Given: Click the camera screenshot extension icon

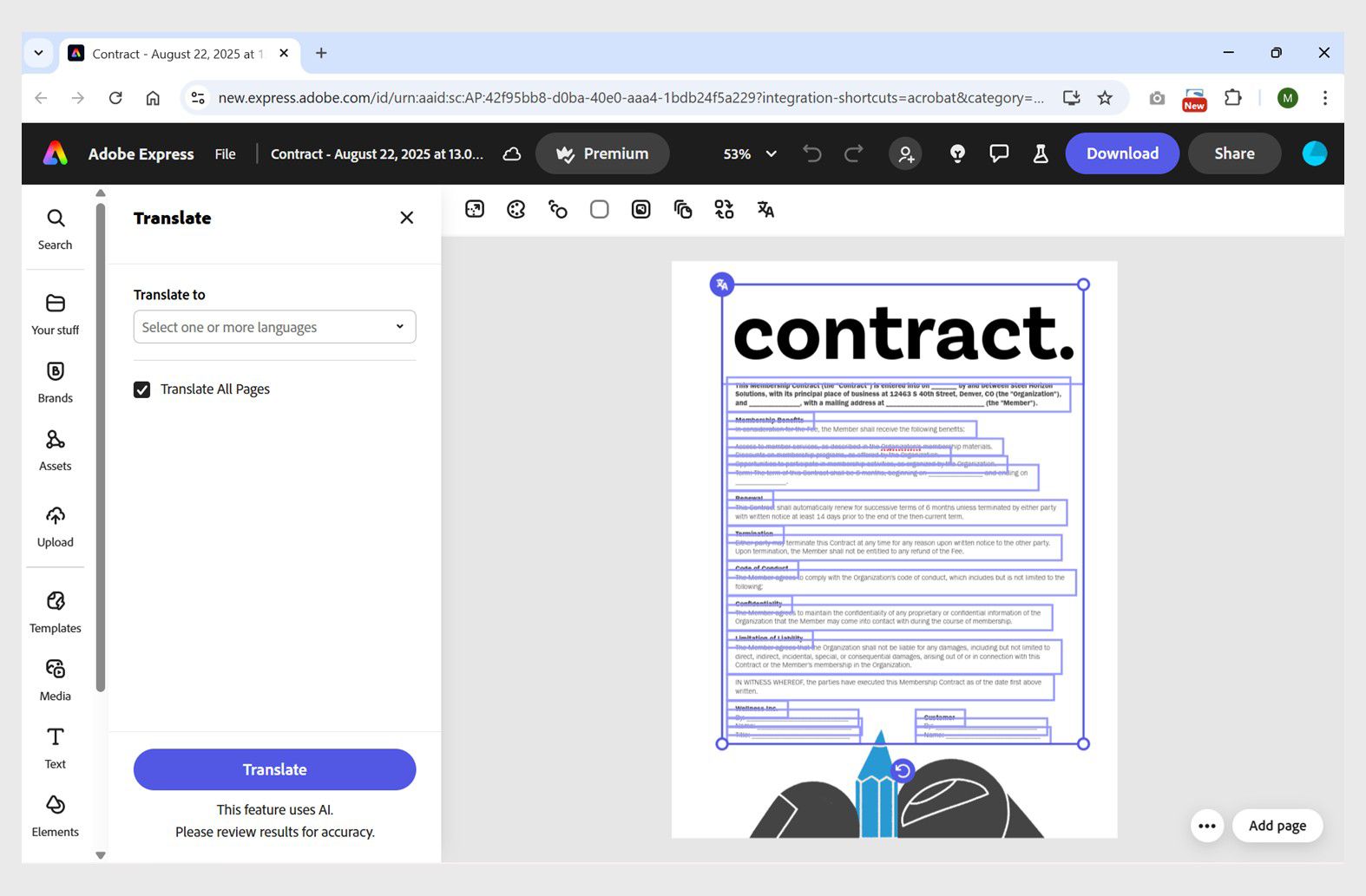Looking at the screenshot, I should (x=1157, y=98).
